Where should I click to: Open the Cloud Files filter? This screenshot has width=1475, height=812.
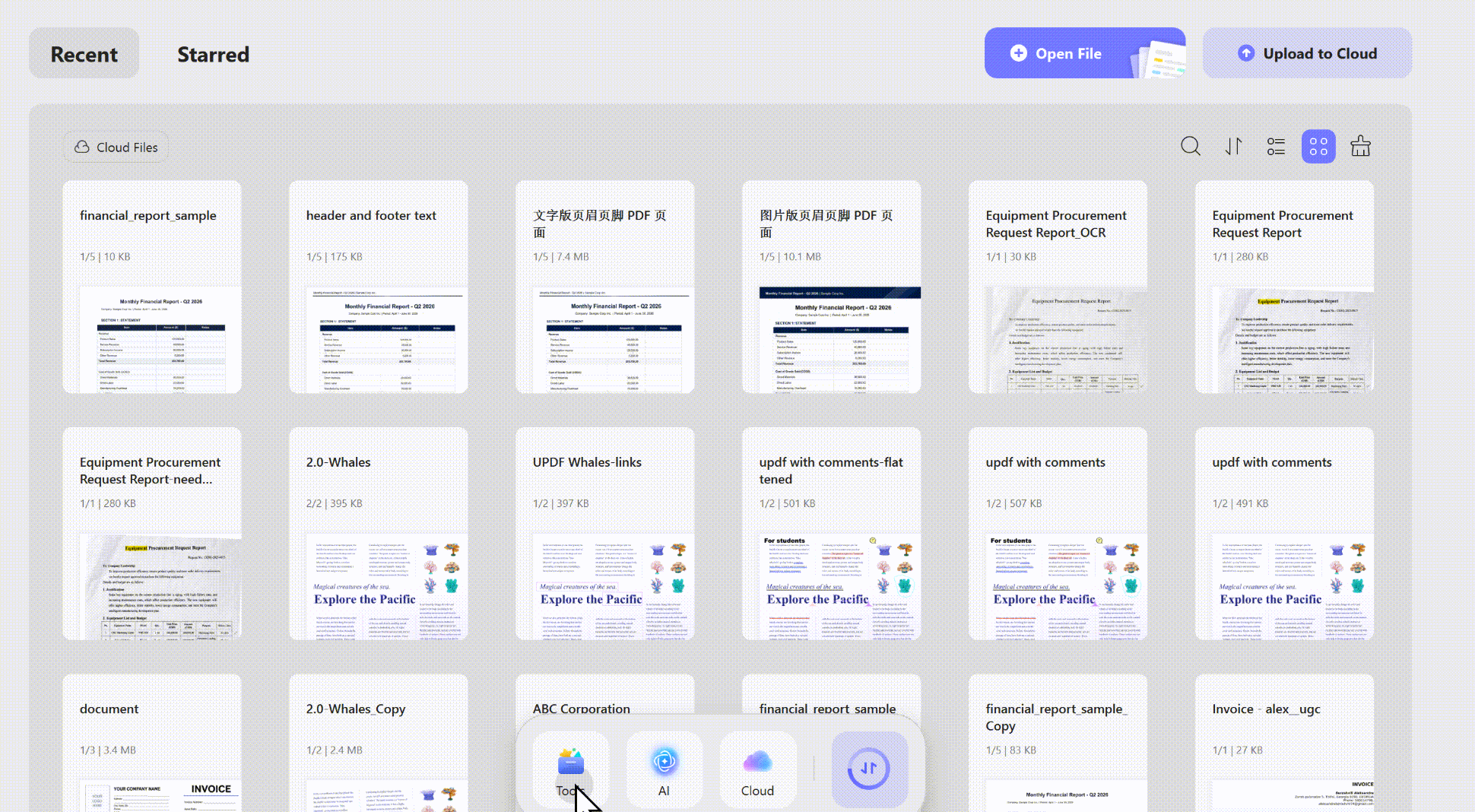point(116,147)
